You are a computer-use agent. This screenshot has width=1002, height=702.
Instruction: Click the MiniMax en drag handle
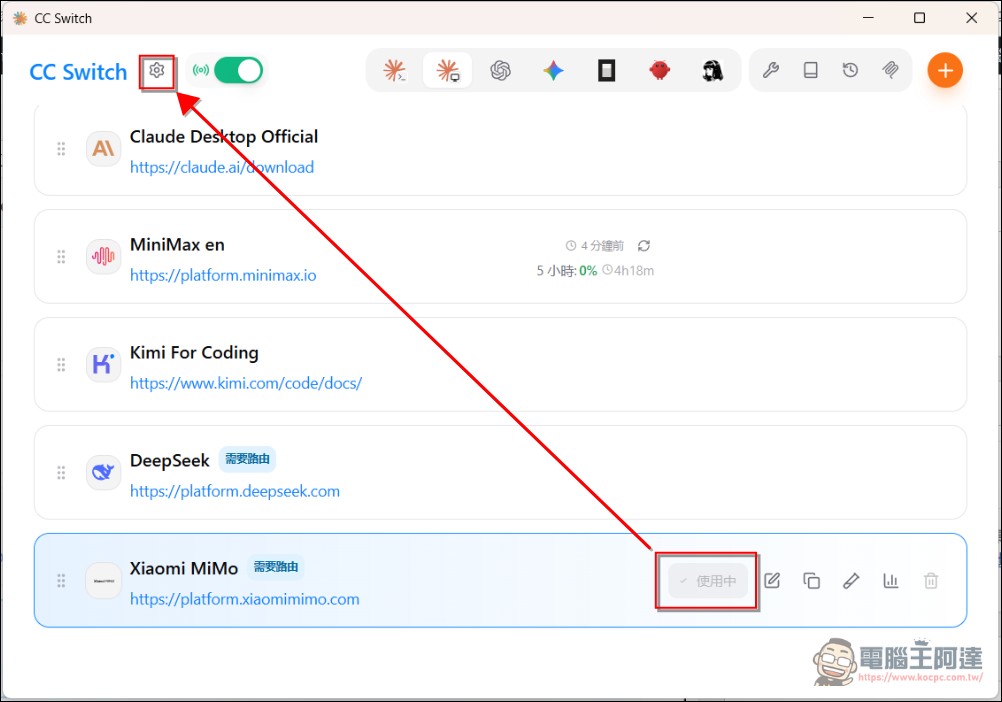click(x=61, y=257)
